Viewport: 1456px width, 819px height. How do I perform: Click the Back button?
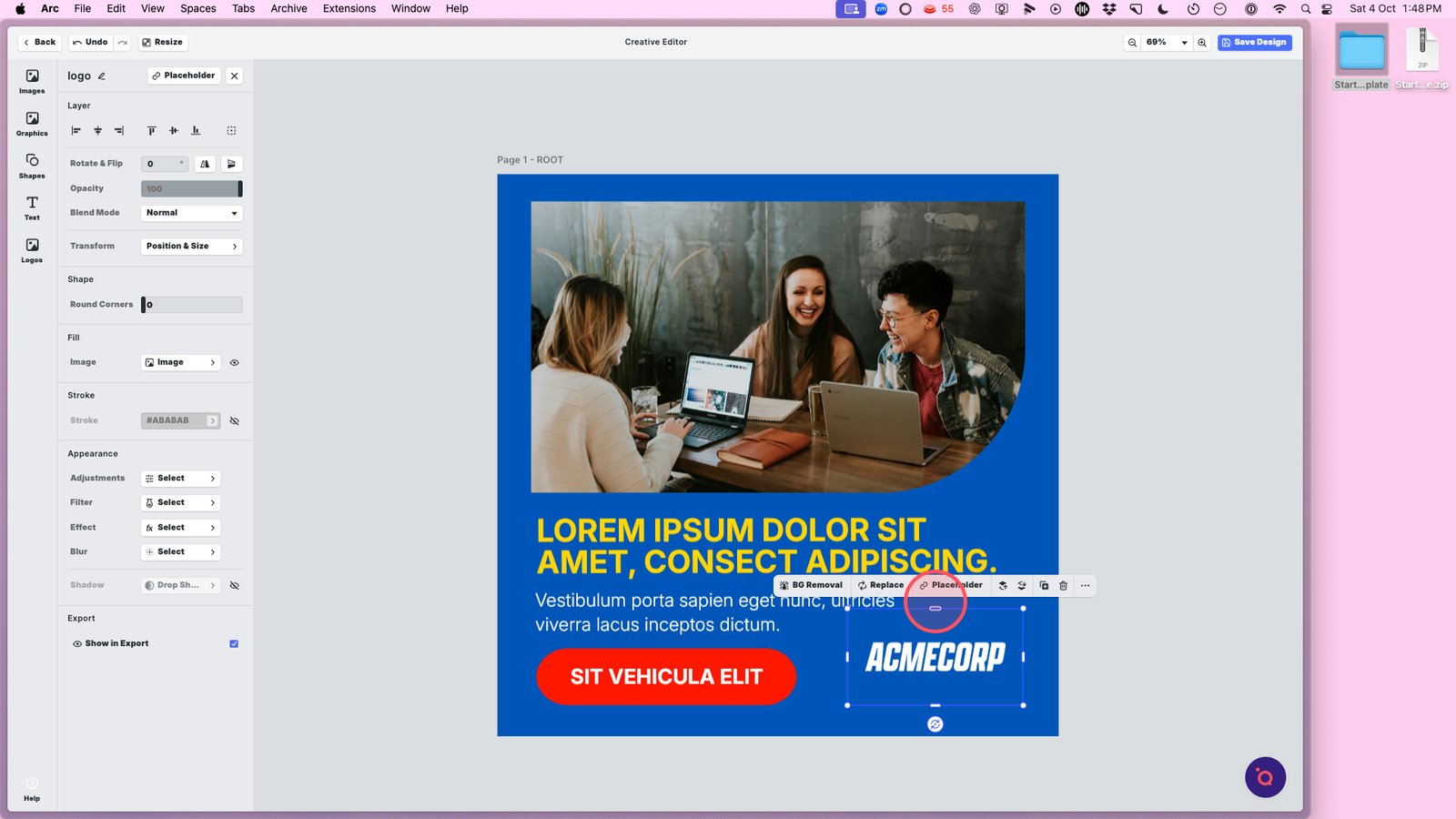(40, 43)
